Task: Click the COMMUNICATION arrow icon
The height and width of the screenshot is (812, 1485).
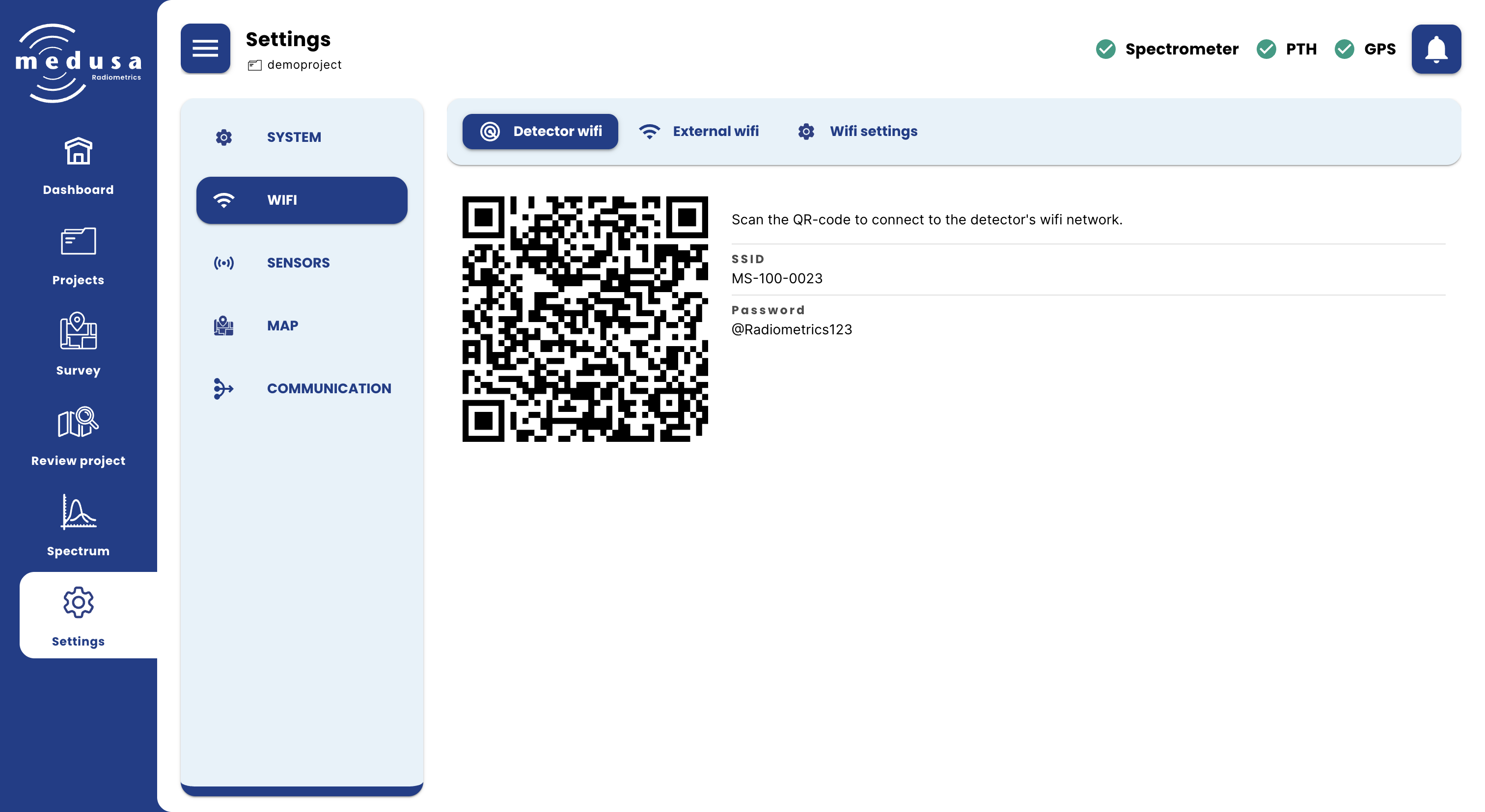Action: [223, 388]
